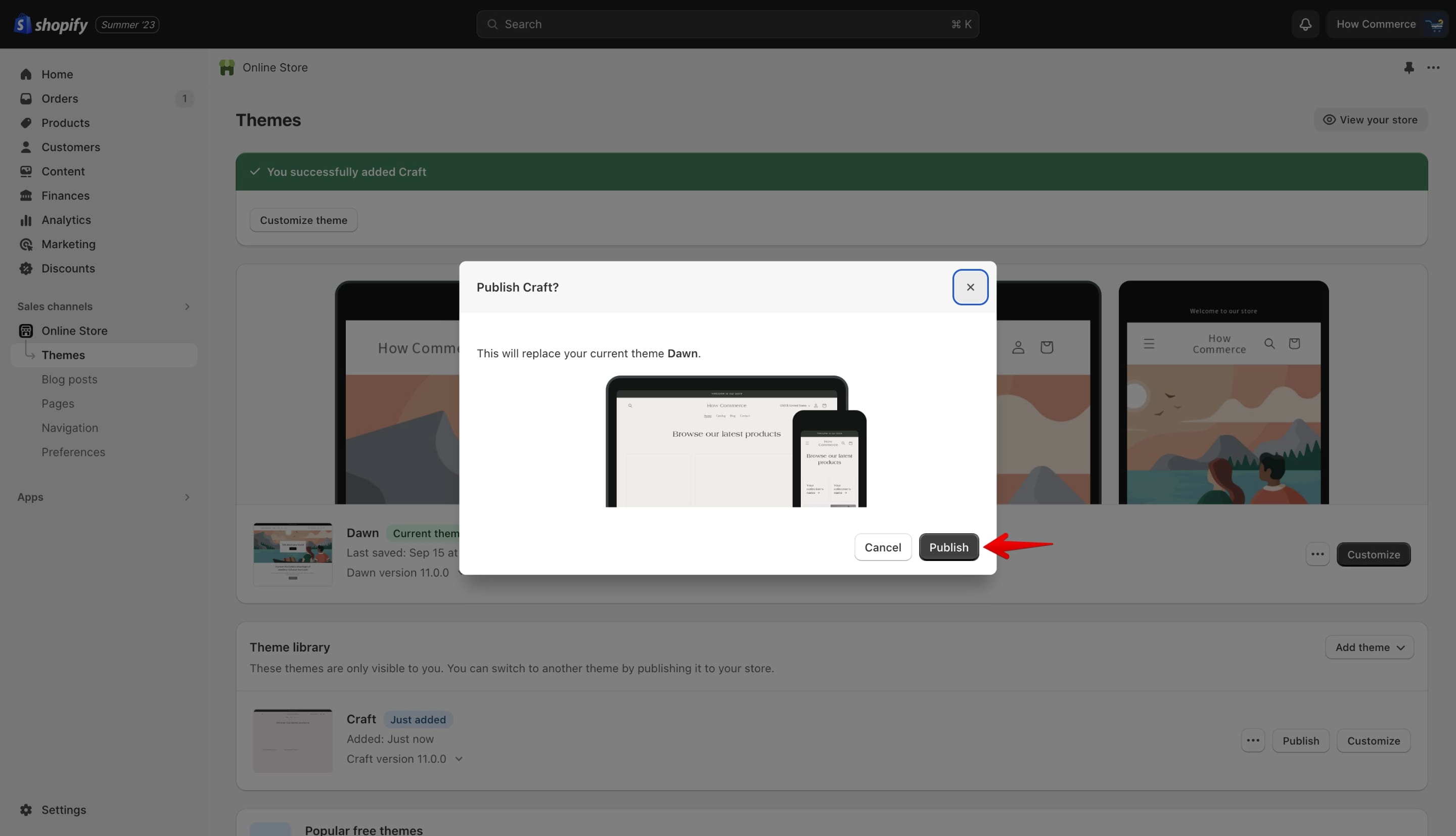
Task: Click the Craft theme thumbnail
Action: click(x=293, y=740)
